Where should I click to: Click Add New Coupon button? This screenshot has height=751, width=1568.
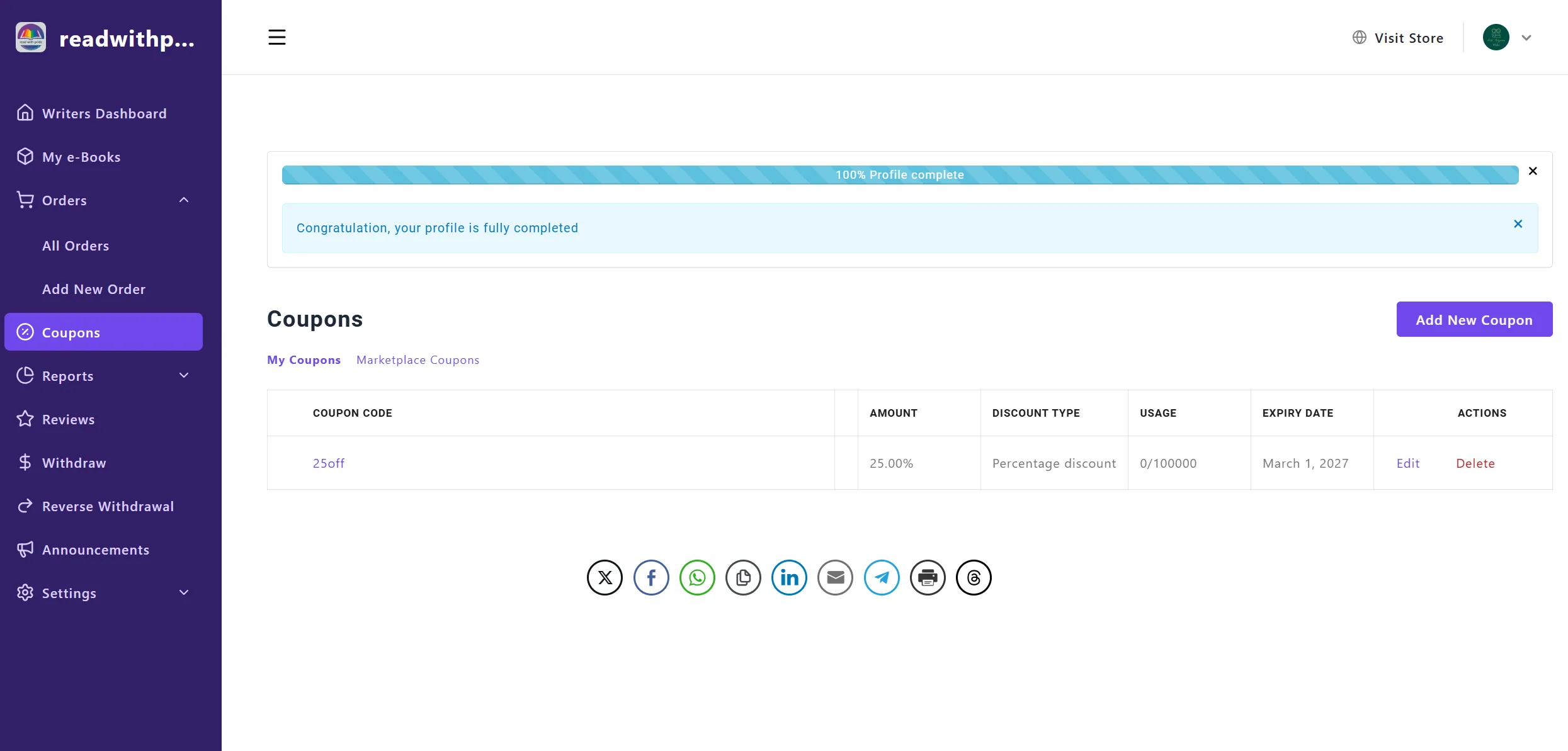coord(1474,320)
